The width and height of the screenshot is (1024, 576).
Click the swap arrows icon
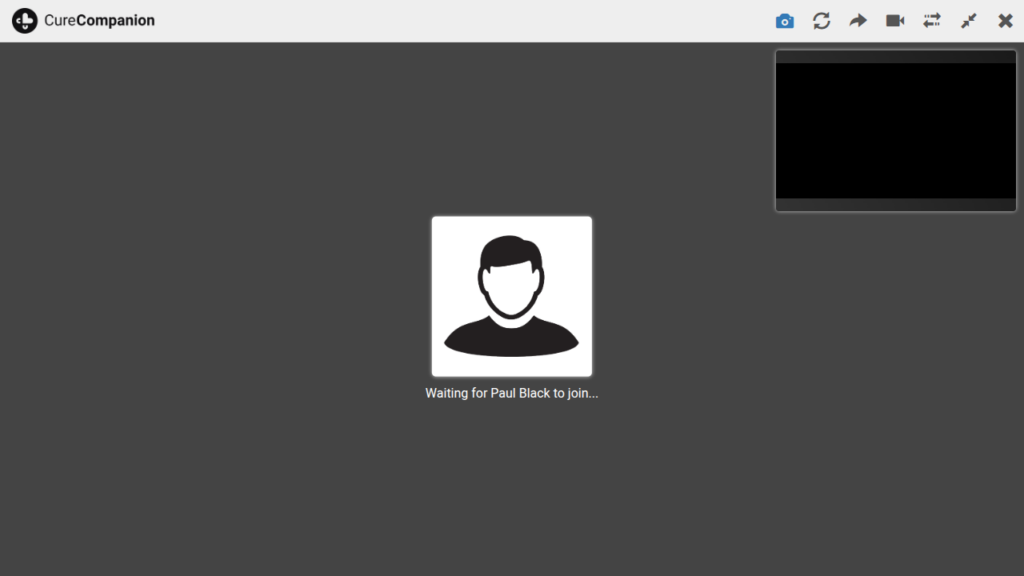[932, 21]
